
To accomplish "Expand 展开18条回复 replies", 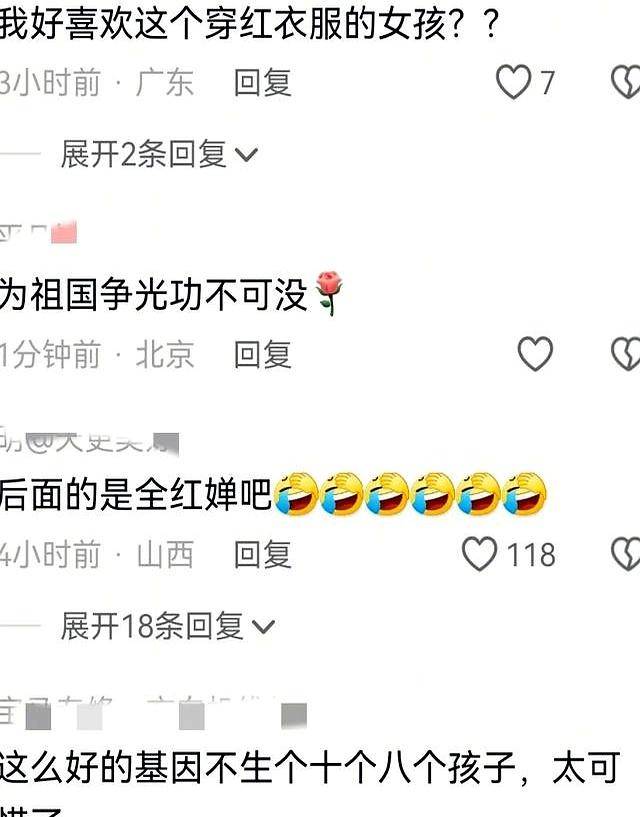I will [x=167, y=625].
